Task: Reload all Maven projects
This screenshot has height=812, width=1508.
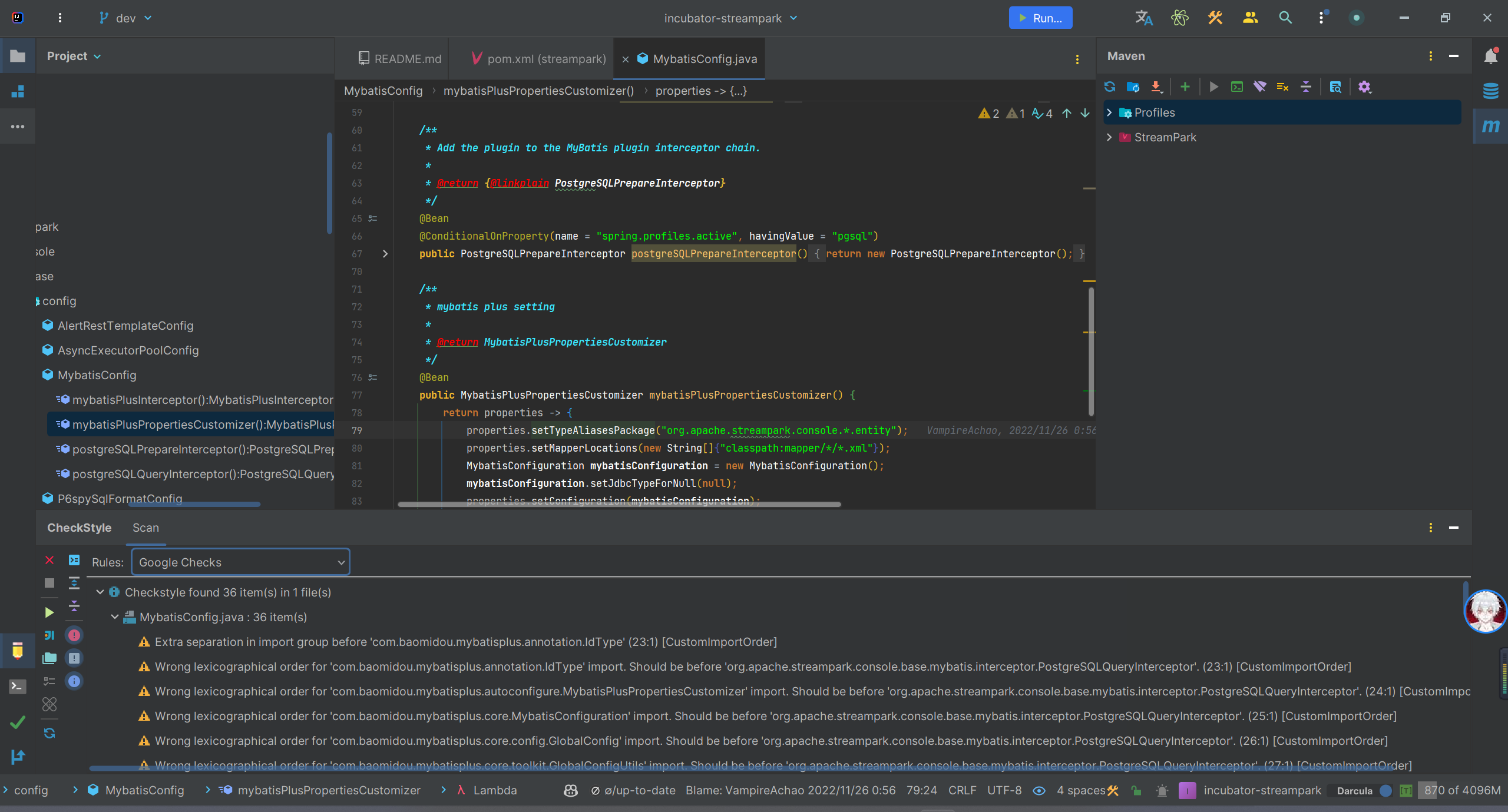Action: tap(1110, 87)
